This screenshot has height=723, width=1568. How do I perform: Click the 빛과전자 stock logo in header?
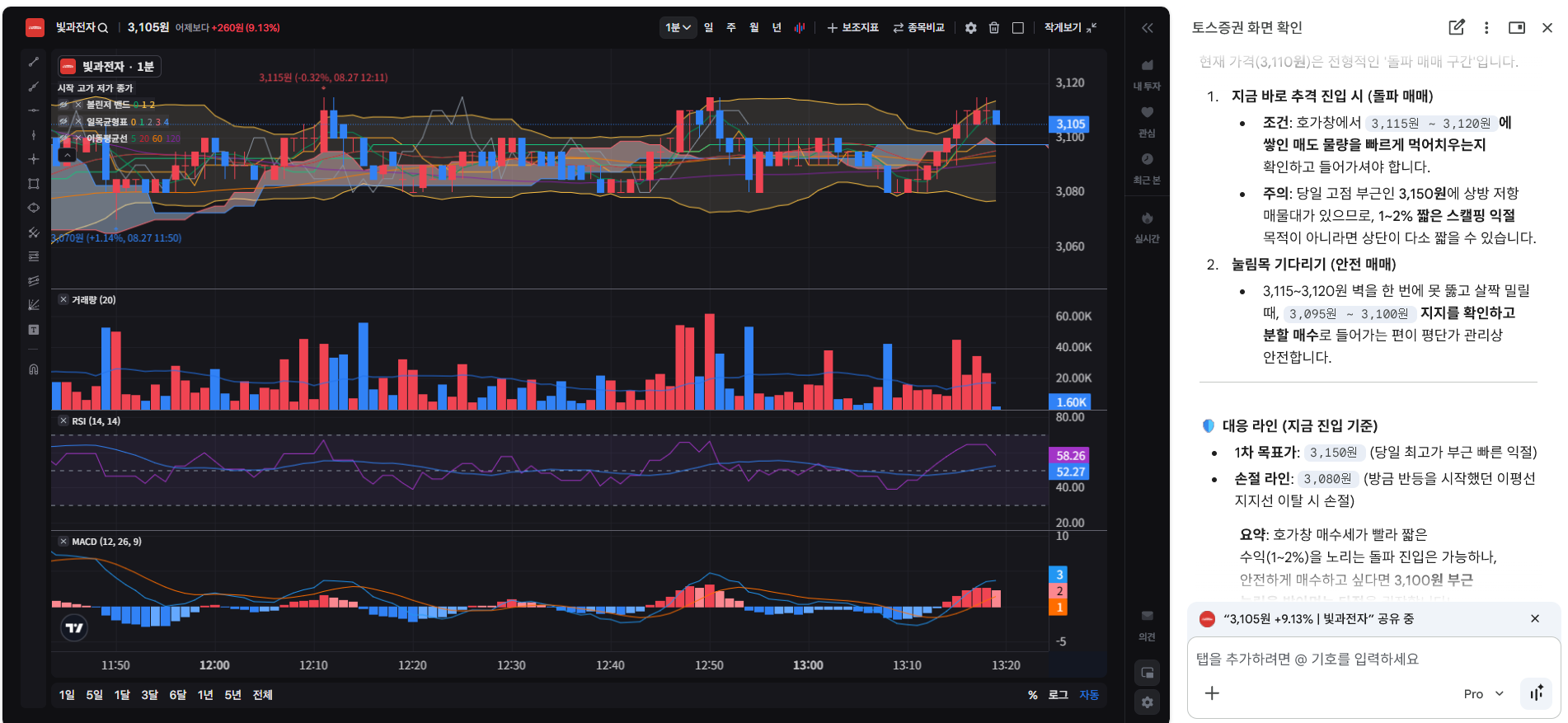pyautogui.click(x=35, y=27)
